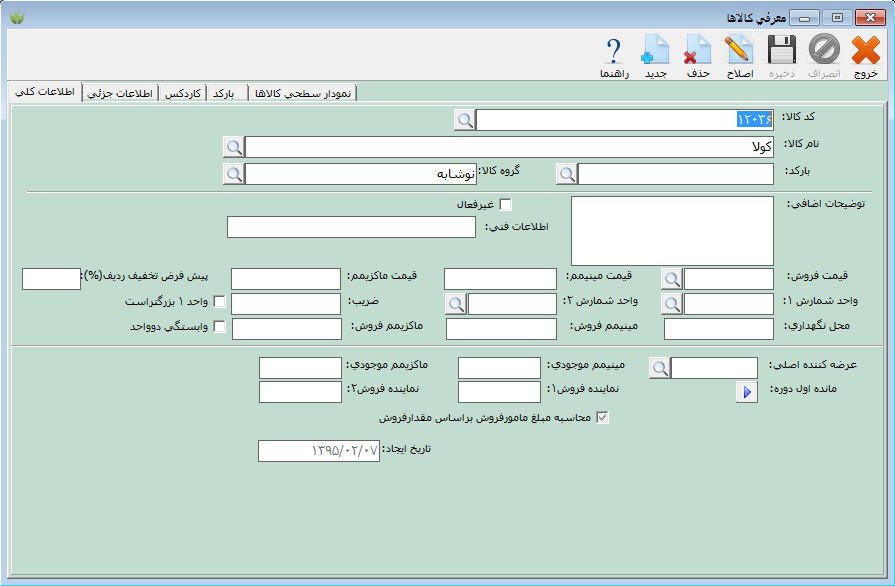The height and width of the screenshot is (586, 895).
Task: Click the lookup icon beside گروه کالا field
Action: 233,174
